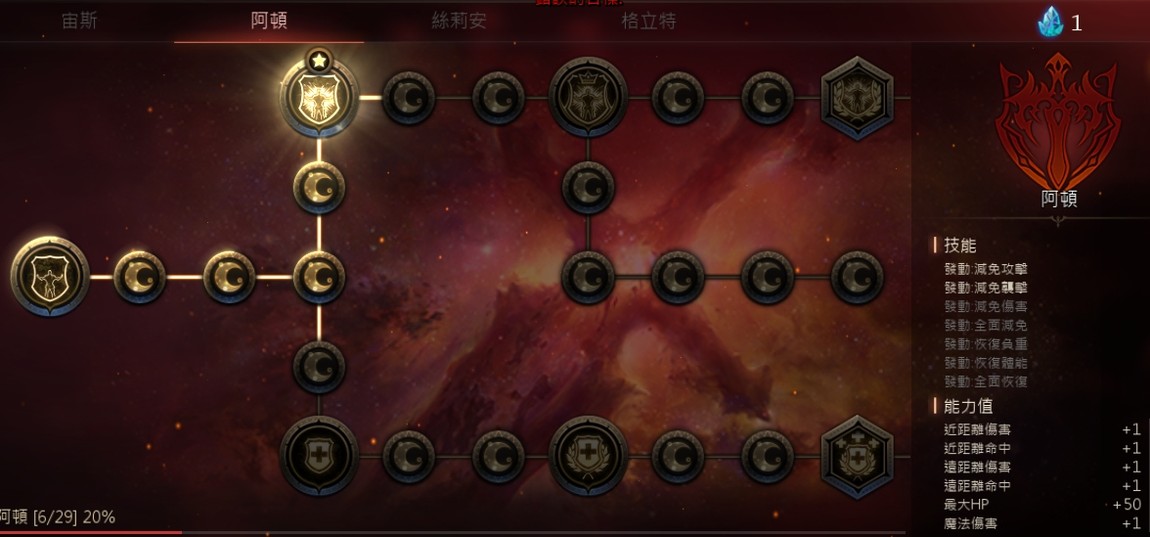Click the 發動:減免攻擊 skill entry

(x=986, y=269)
